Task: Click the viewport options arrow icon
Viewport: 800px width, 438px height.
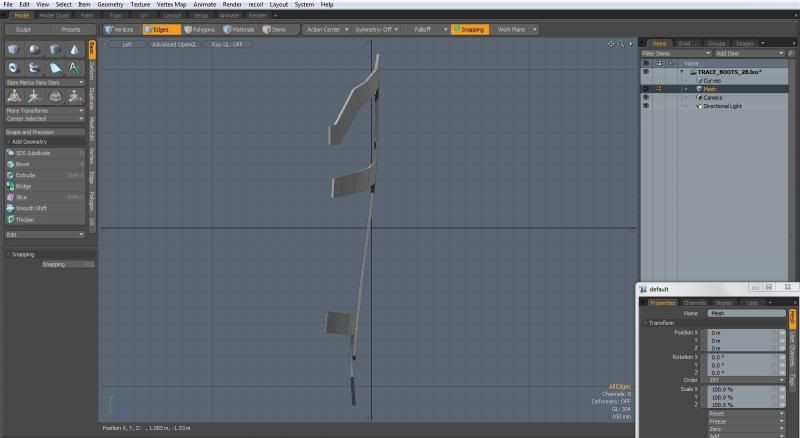Action: 630,44
